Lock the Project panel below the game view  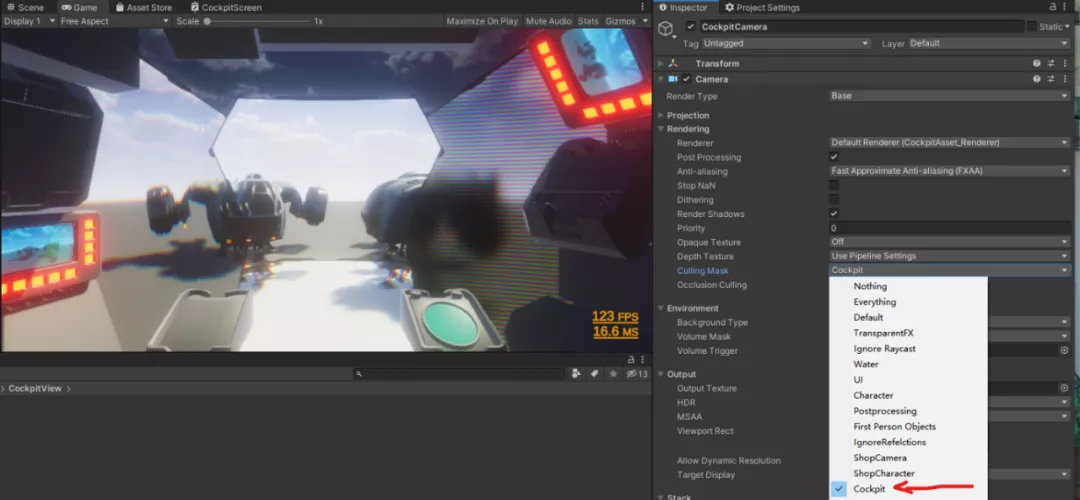click(x=631, y=360)
